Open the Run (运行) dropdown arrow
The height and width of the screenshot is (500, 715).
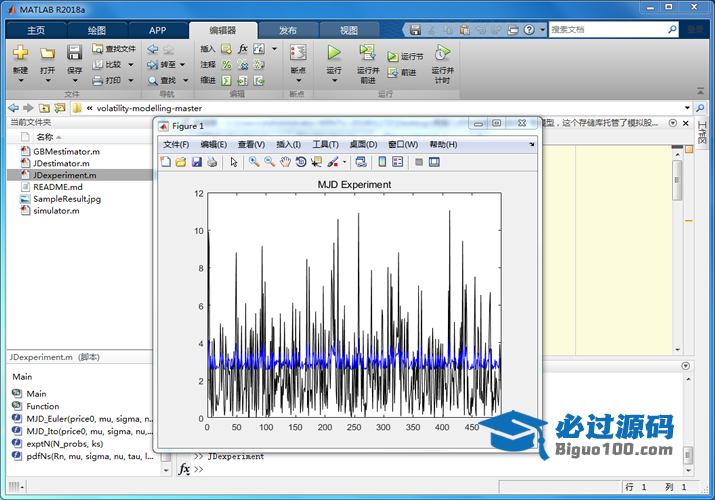click(334, 81)
